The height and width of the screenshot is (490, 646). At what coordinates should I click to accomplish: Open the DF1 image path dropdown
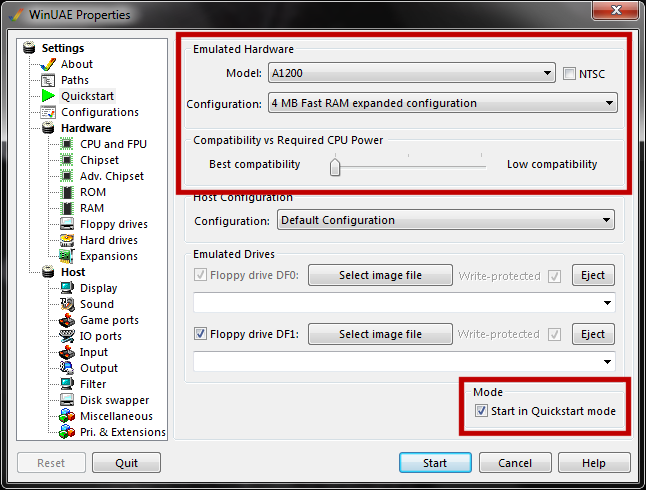[404, 362]
